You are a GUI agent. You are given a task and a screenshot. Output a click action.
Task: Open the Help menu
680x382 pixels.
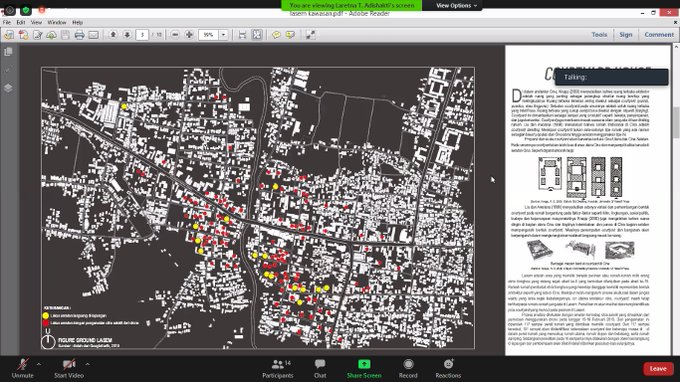pyautogui.click(x=77, y=22)
